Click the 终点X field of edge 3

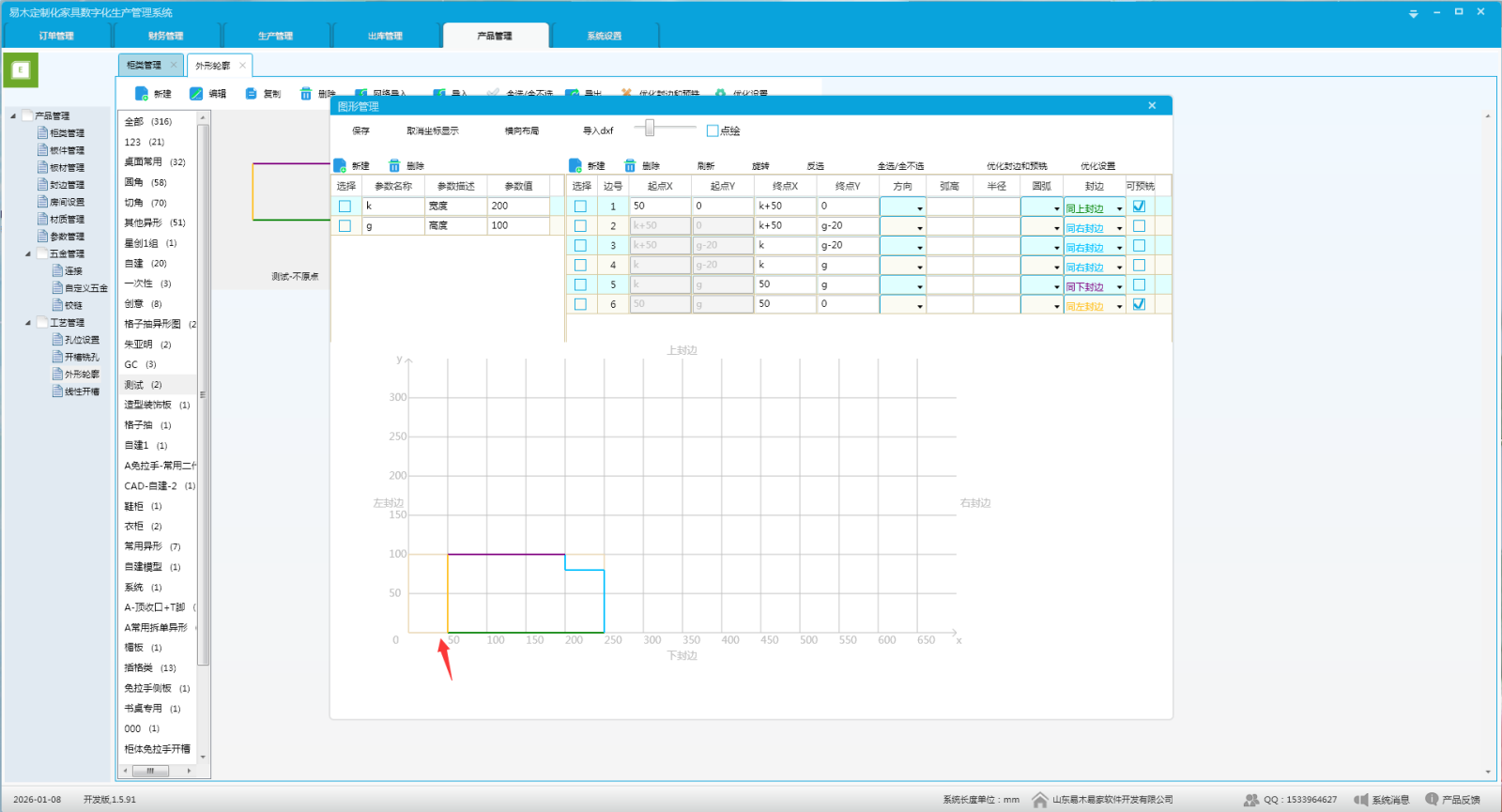[785, 246]
